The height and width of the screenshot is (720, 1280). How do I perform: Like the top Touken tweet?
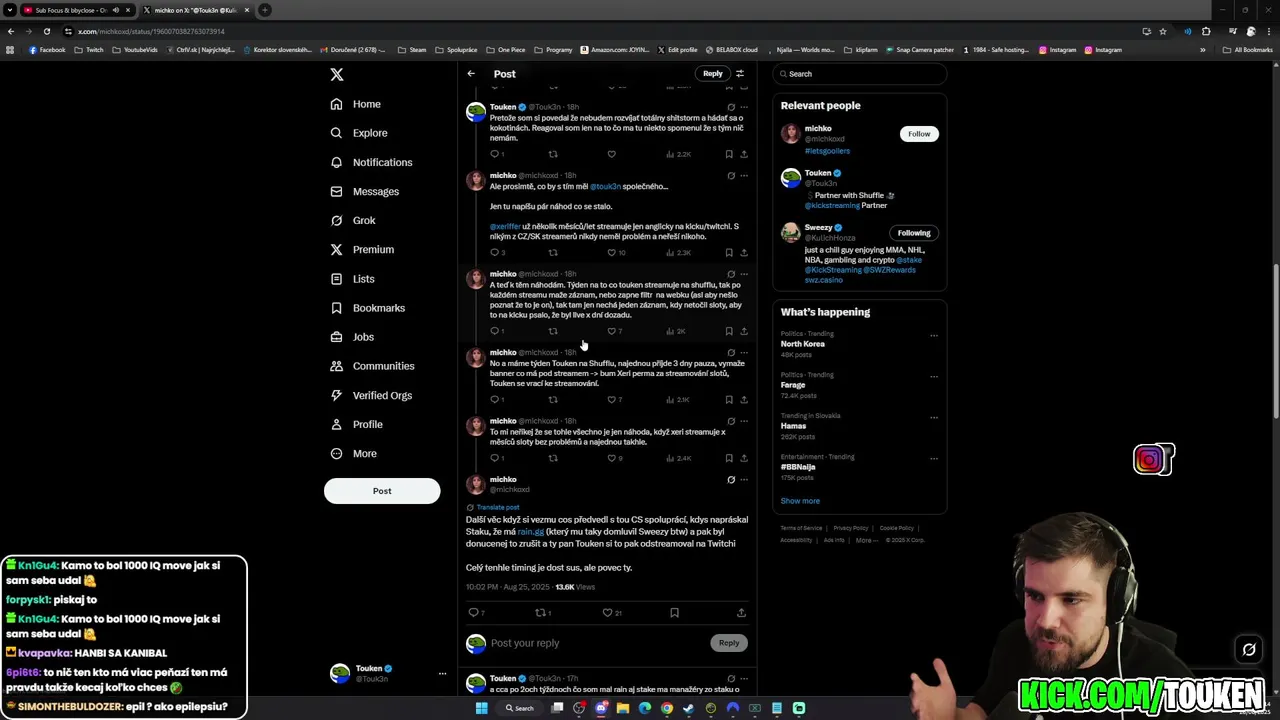[611, 154]
